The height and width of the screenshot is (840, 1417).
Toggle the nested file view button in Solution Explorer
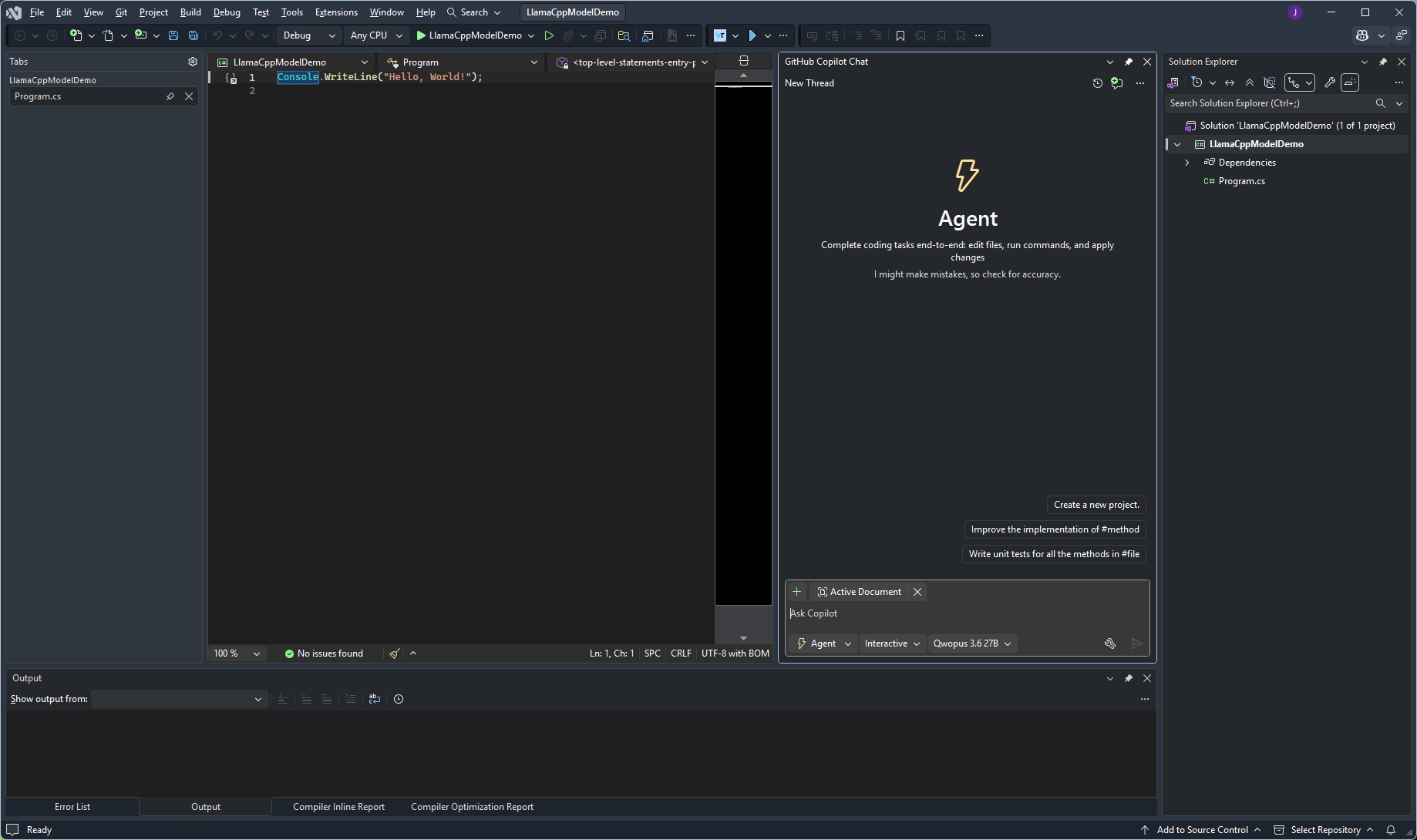1294,82
